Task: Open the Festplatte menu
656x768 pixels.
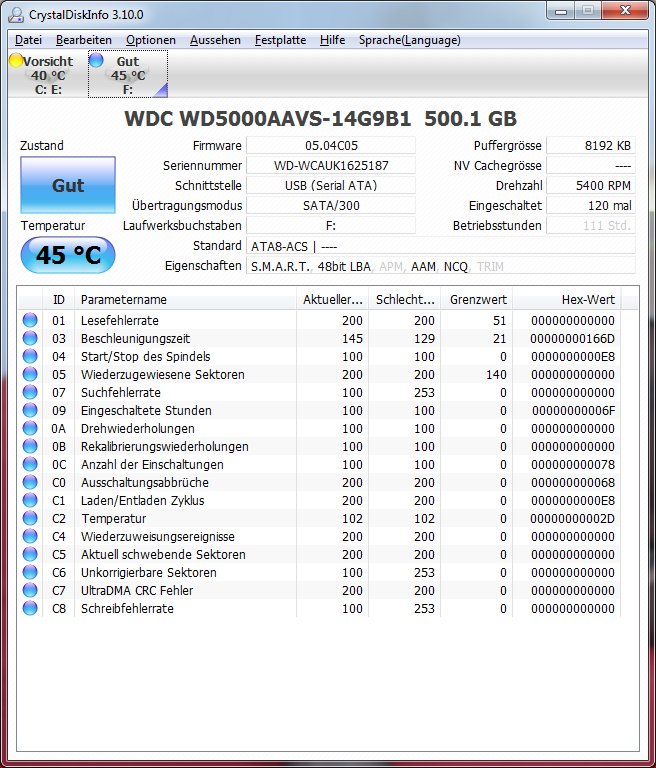Action: pos(280,40)
